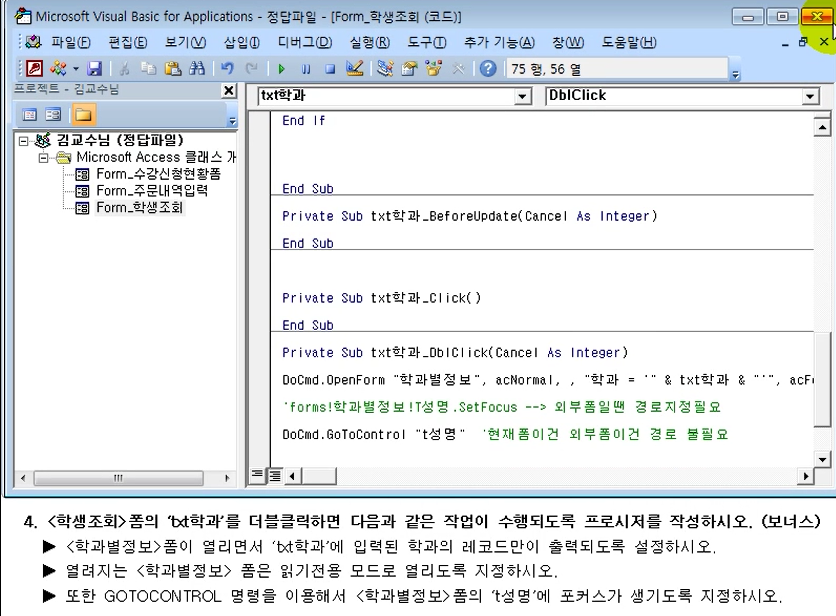Open the 도구(T) menu
836x616 pixels.
[427, 42]
